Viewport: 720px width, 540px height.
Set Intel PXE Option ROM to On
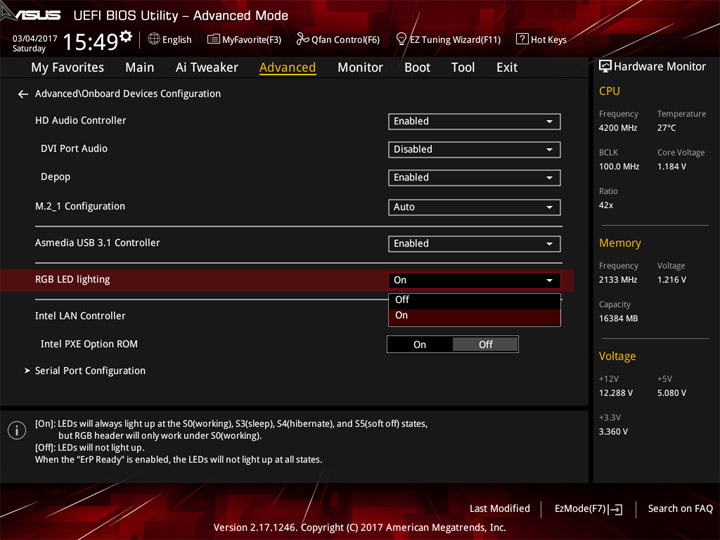[x=420, y=344]
